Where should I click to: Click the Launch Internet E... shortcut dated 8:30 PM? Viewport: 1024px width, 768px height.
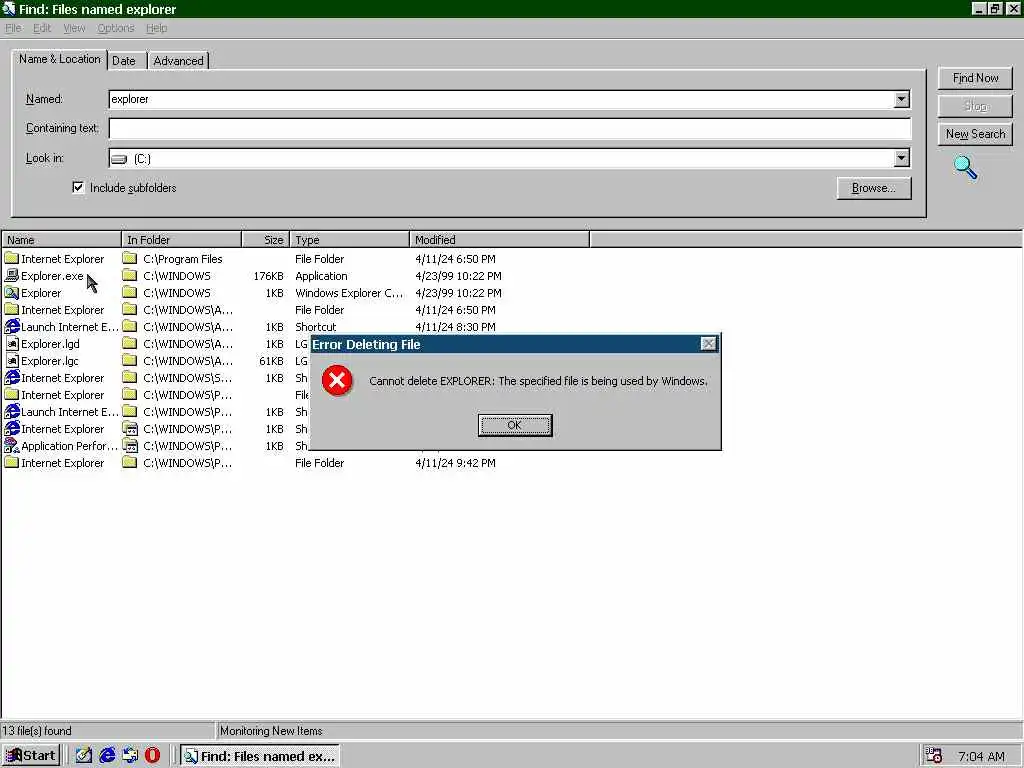pyautogui.click(x=69, y=327)
